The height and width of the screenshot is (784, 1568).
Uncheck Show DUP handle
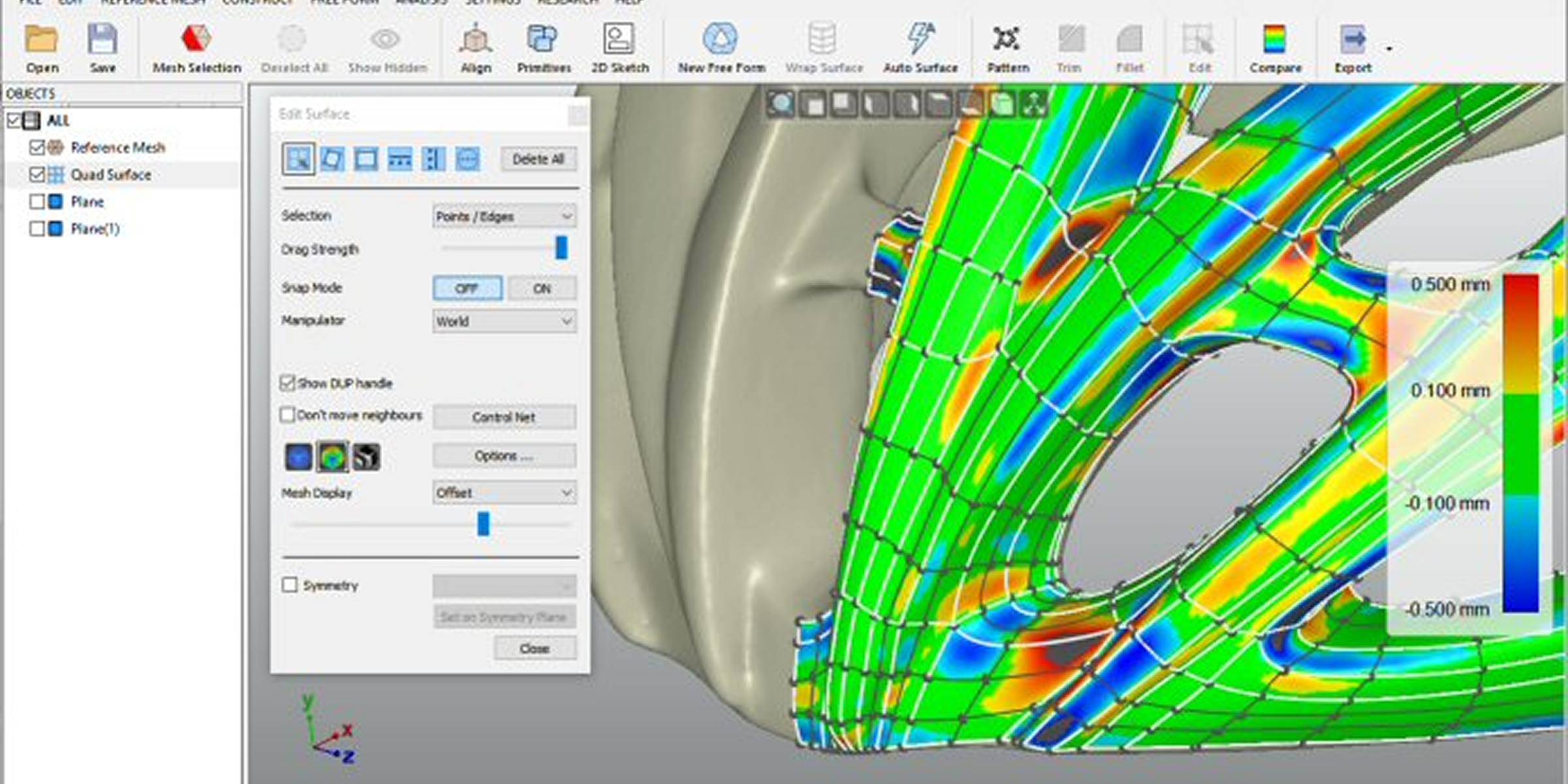click(287, 383)
